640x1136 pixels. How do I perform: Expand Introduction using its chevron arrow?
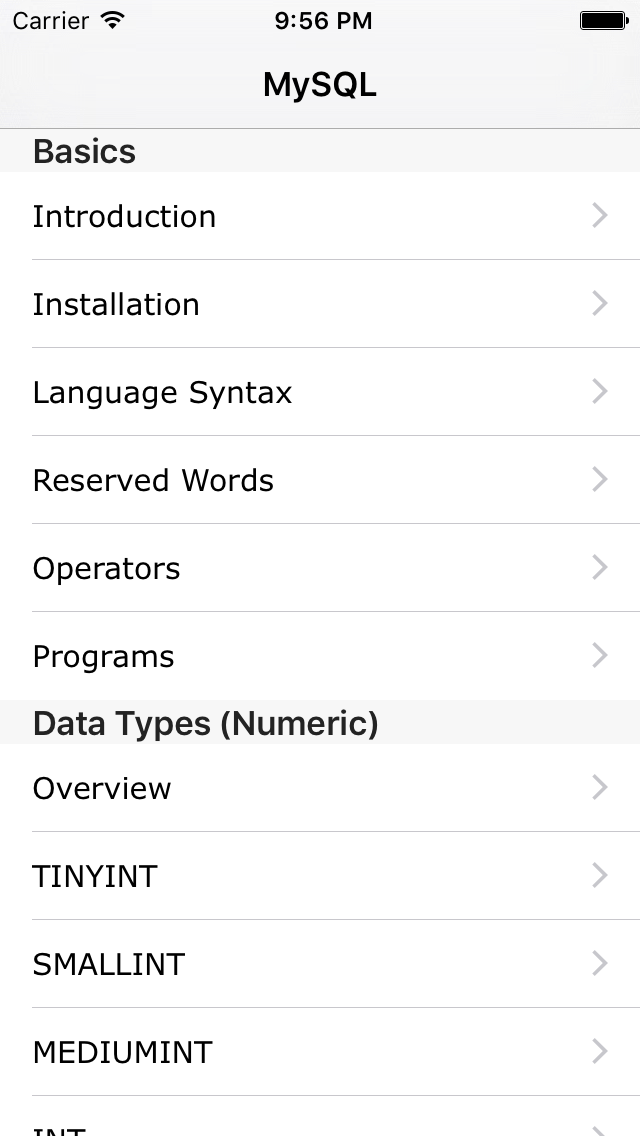click(x=599, y=216)
